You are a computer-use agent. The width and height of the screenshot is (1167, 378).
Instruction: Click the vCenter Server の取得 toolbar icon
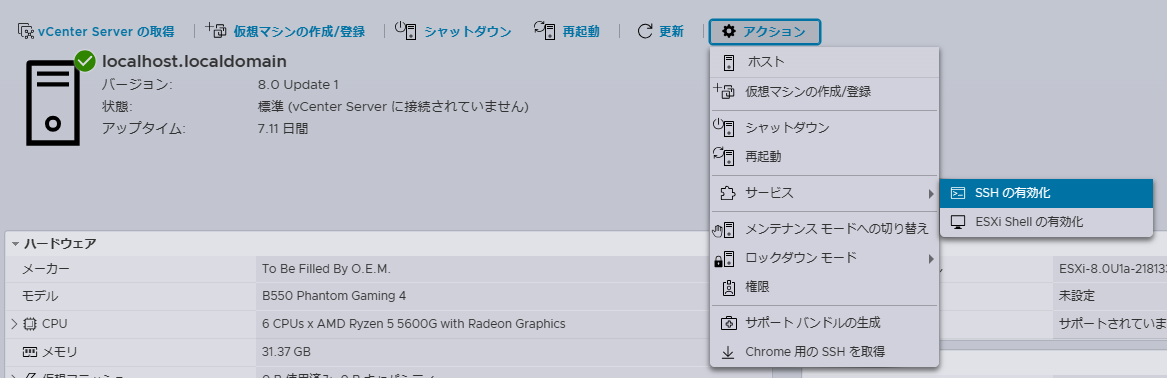tap(26, 31)
